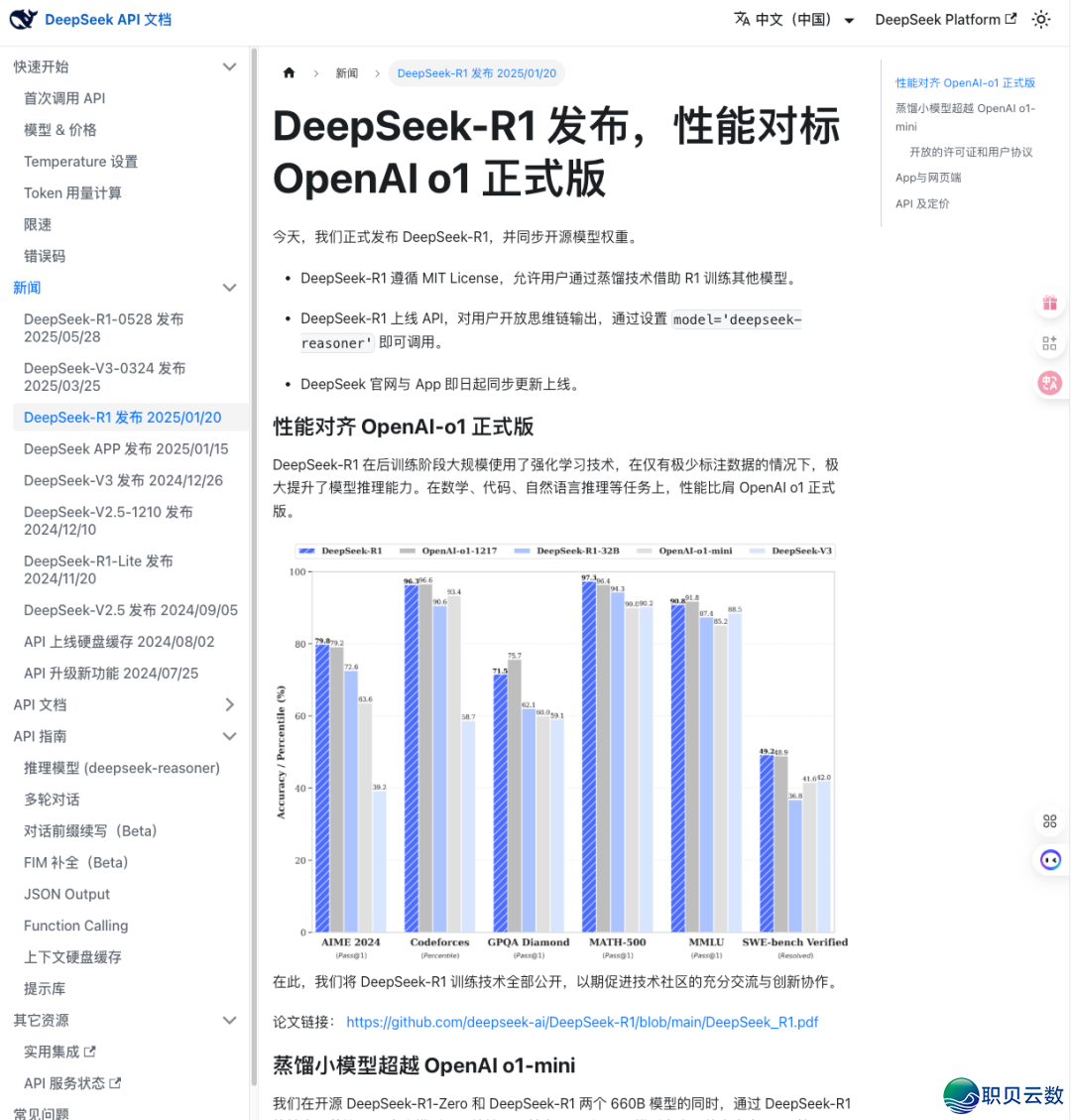Open 模型 & 价格 page
The width and height of the screenshot is (1071, 1120).
tap(59, 129)
